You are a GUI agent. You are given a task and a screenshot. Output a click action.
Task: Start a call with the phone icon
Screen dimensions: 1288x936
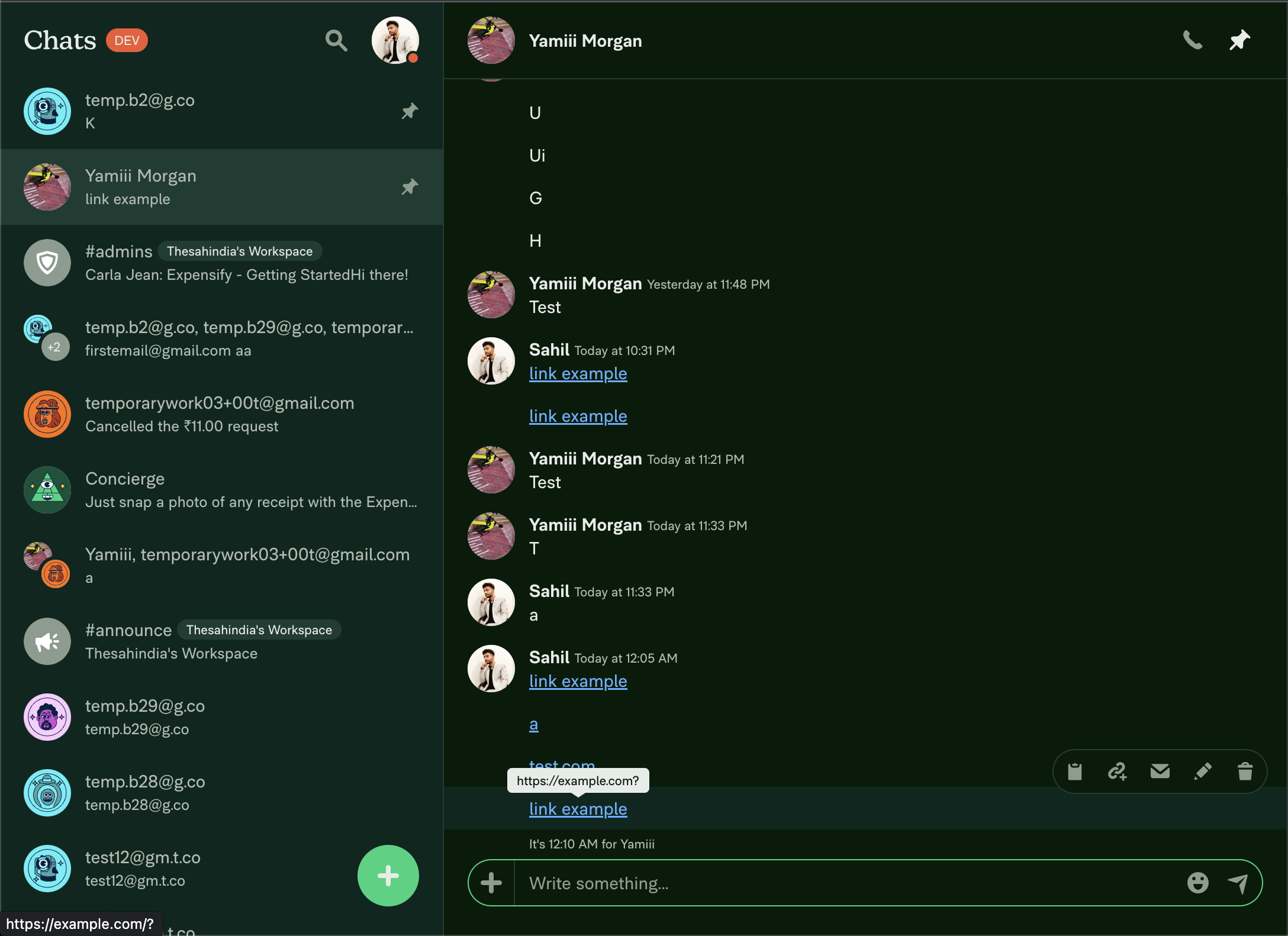[1192, 40]
